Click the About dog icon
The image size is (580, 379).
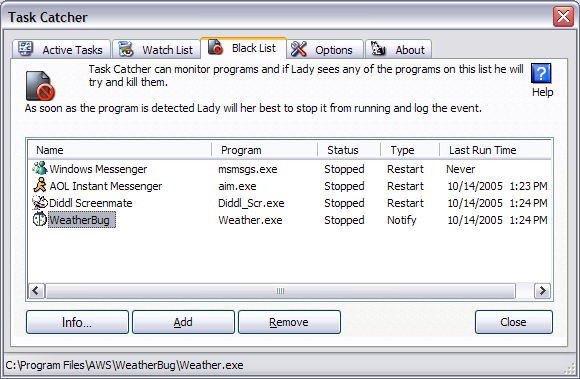tap(378, 49)
